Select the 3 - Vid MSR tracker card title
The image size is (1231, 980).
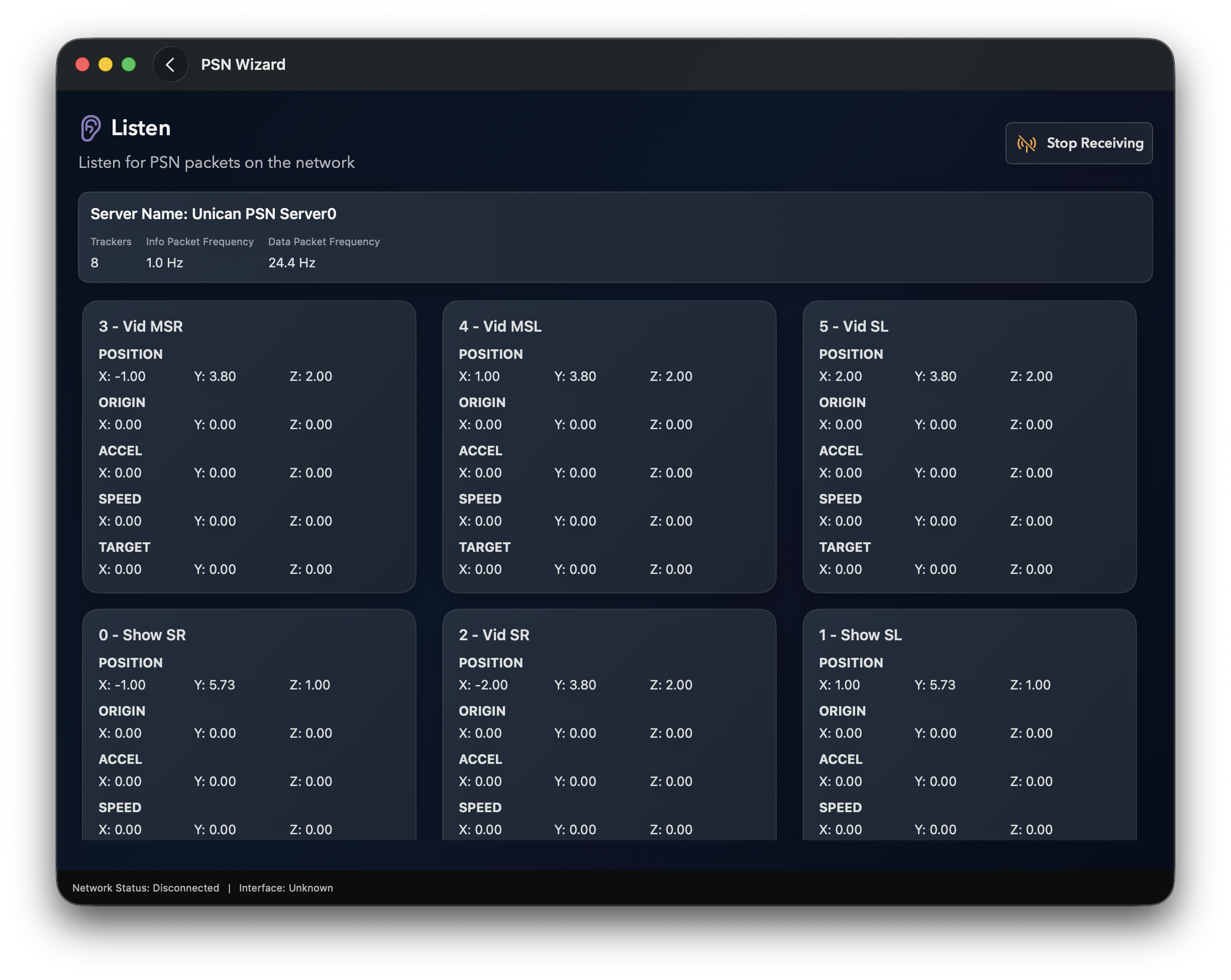point(141,326)
